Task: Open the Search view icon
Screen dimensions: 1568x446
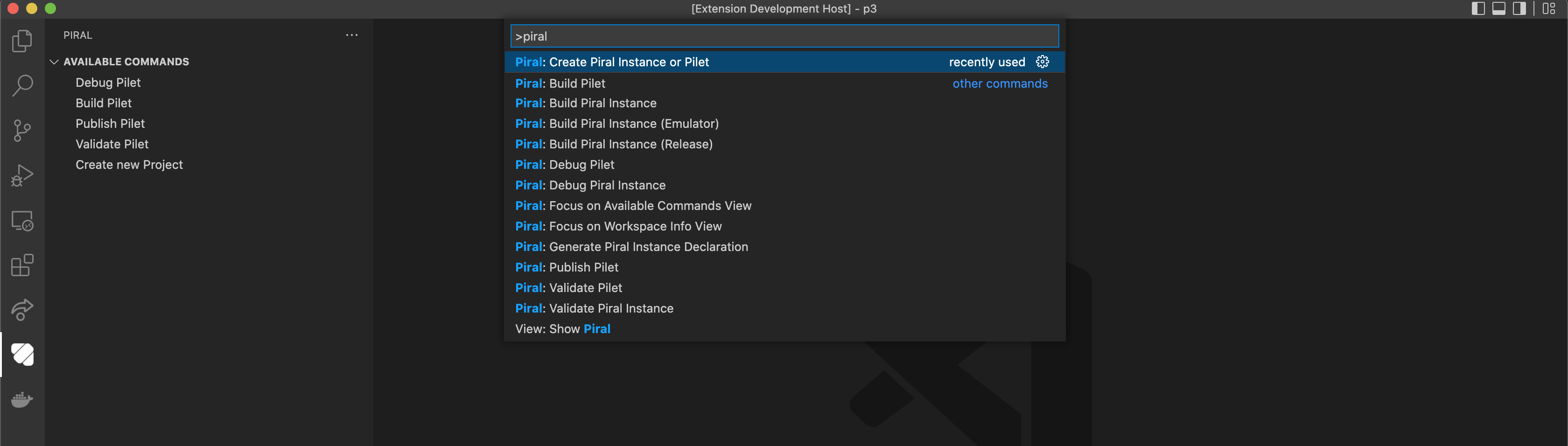Action: (22, 86)
